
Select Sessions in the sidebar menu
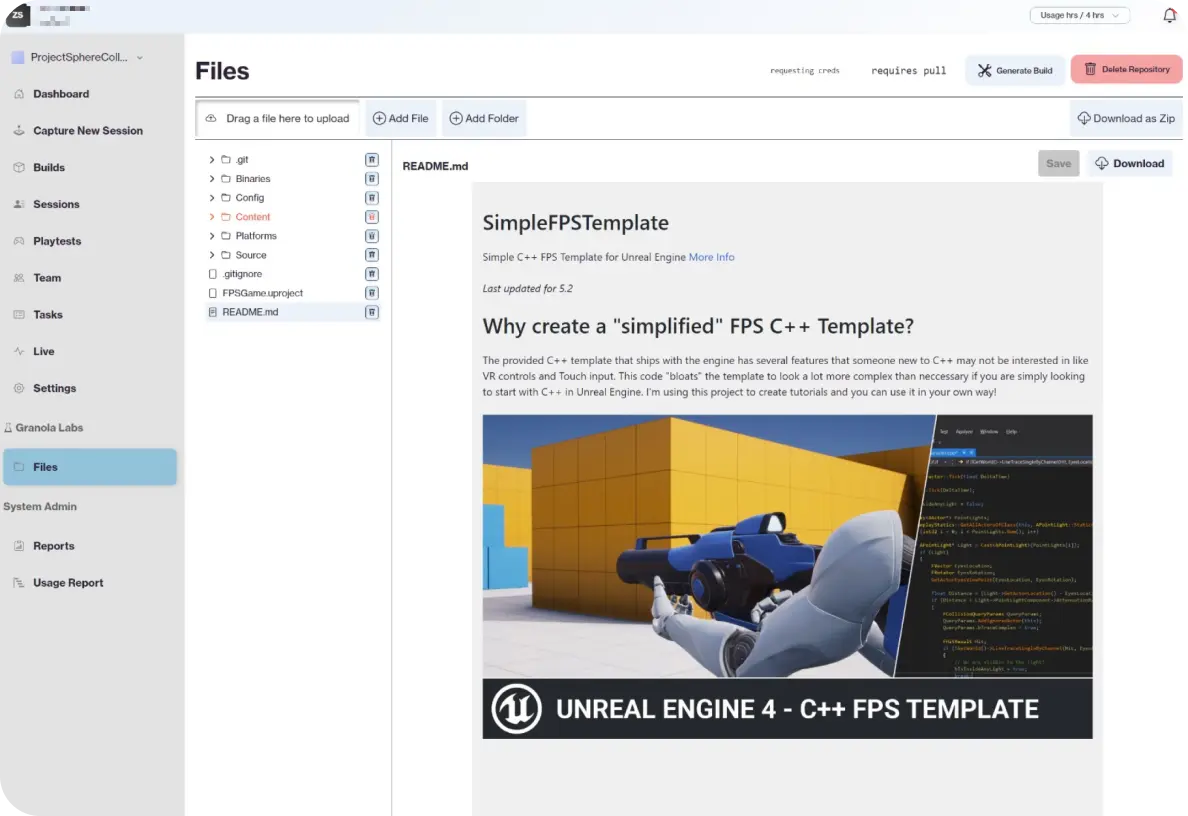tap(22, 204)
